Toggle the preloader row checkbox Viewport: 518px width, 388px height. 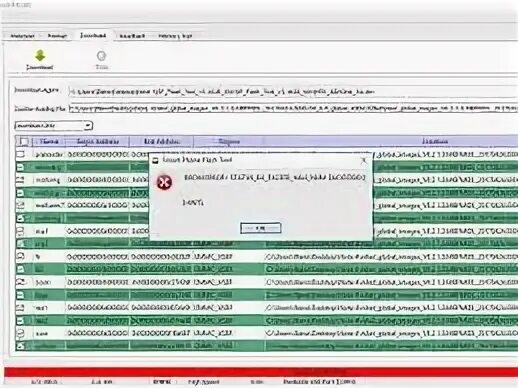(x=21, y=154)
